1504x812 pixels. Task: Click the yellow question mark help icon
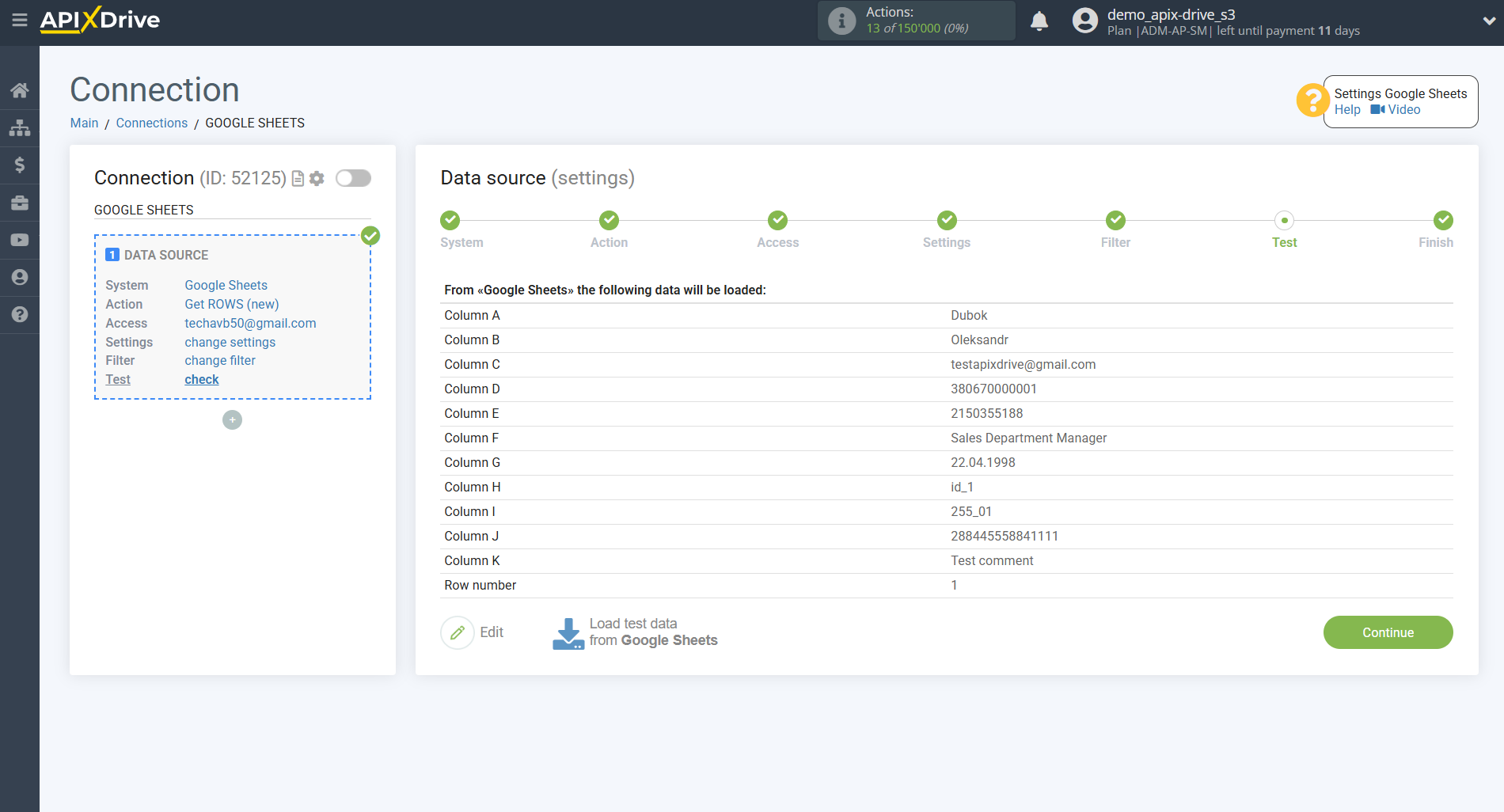pyautogui.click(x=1312, y=101)
